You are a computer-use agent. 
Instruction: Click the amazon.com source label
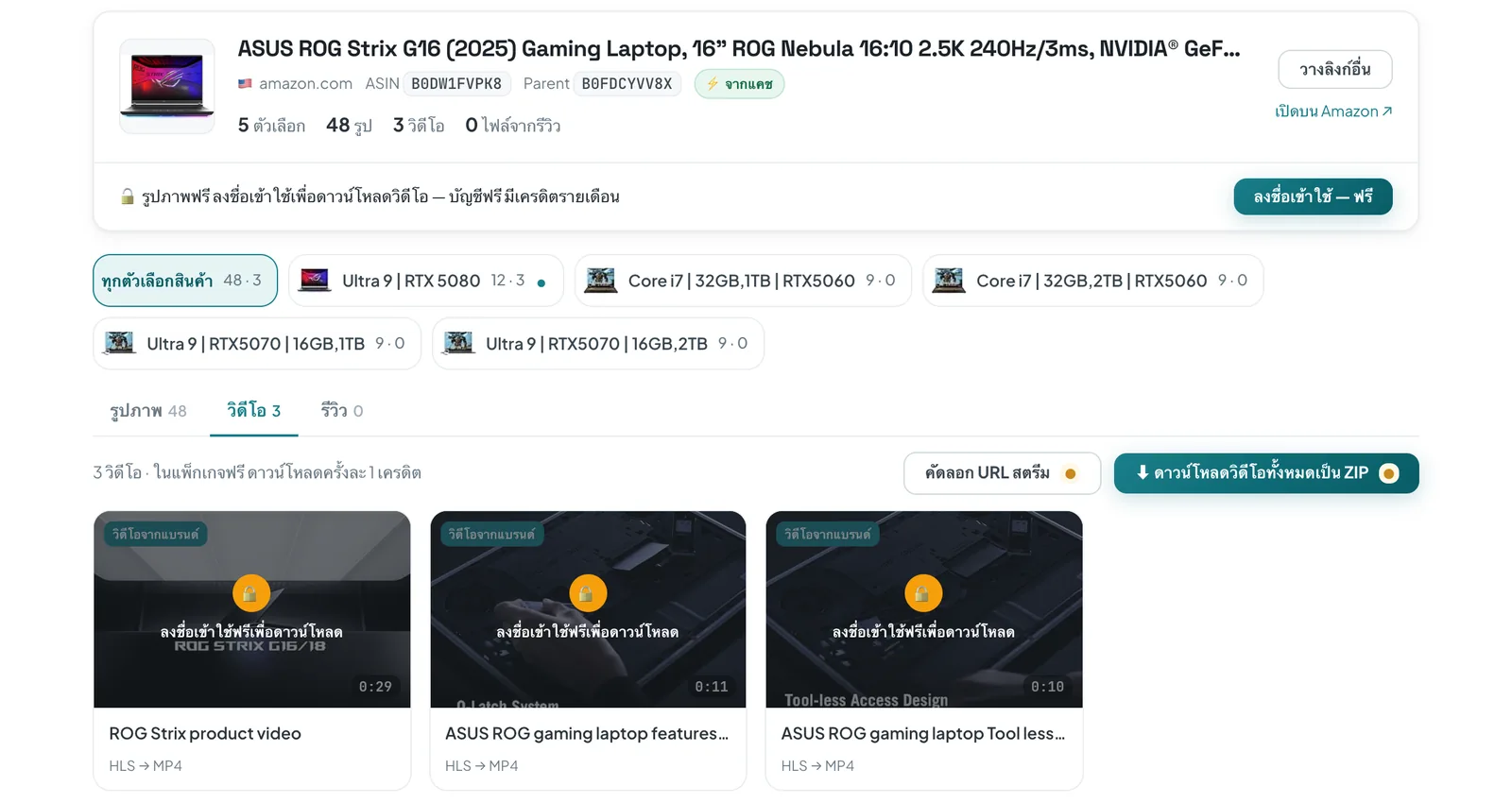tap(305, 84)
